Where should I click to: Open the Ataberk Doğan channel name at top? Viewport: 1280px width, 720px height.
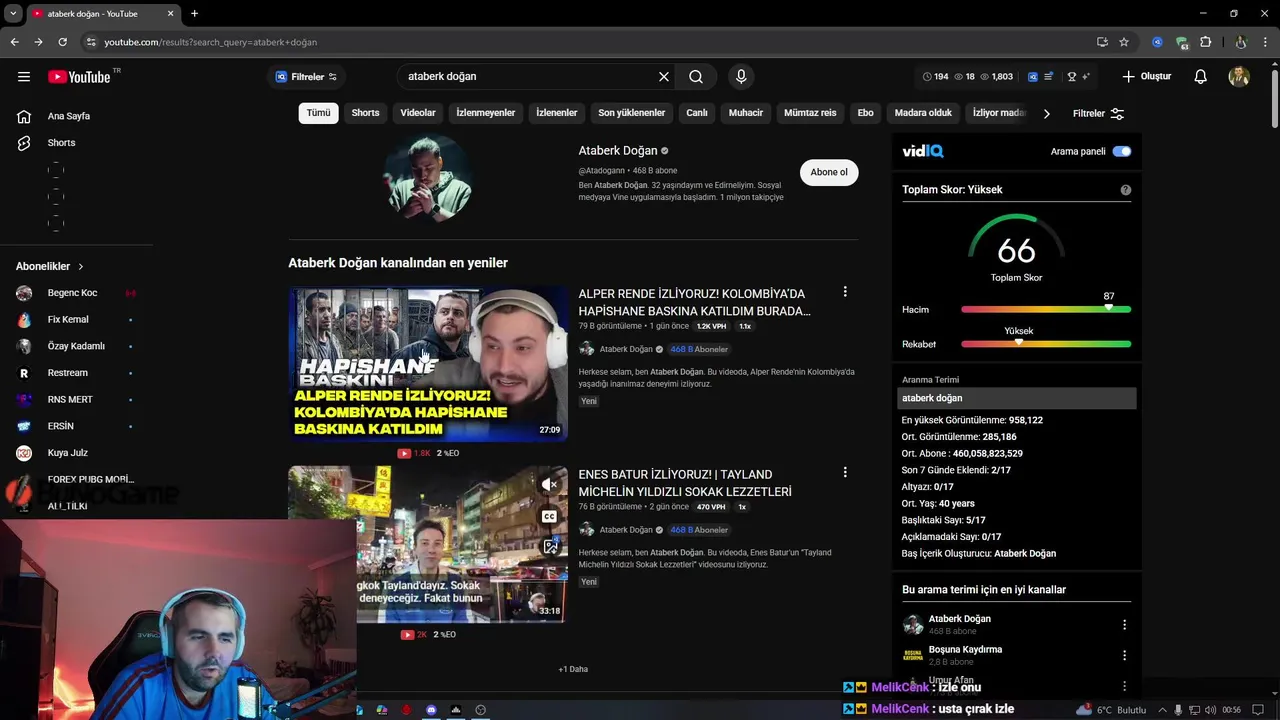click(x=618, y=151)
